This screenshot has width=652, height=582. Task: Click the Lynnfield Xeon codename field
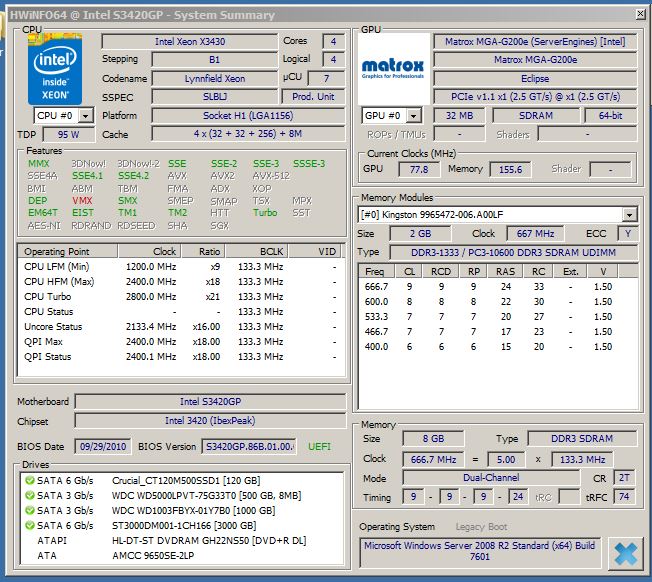pyautogui.click(x=215, y=79)
